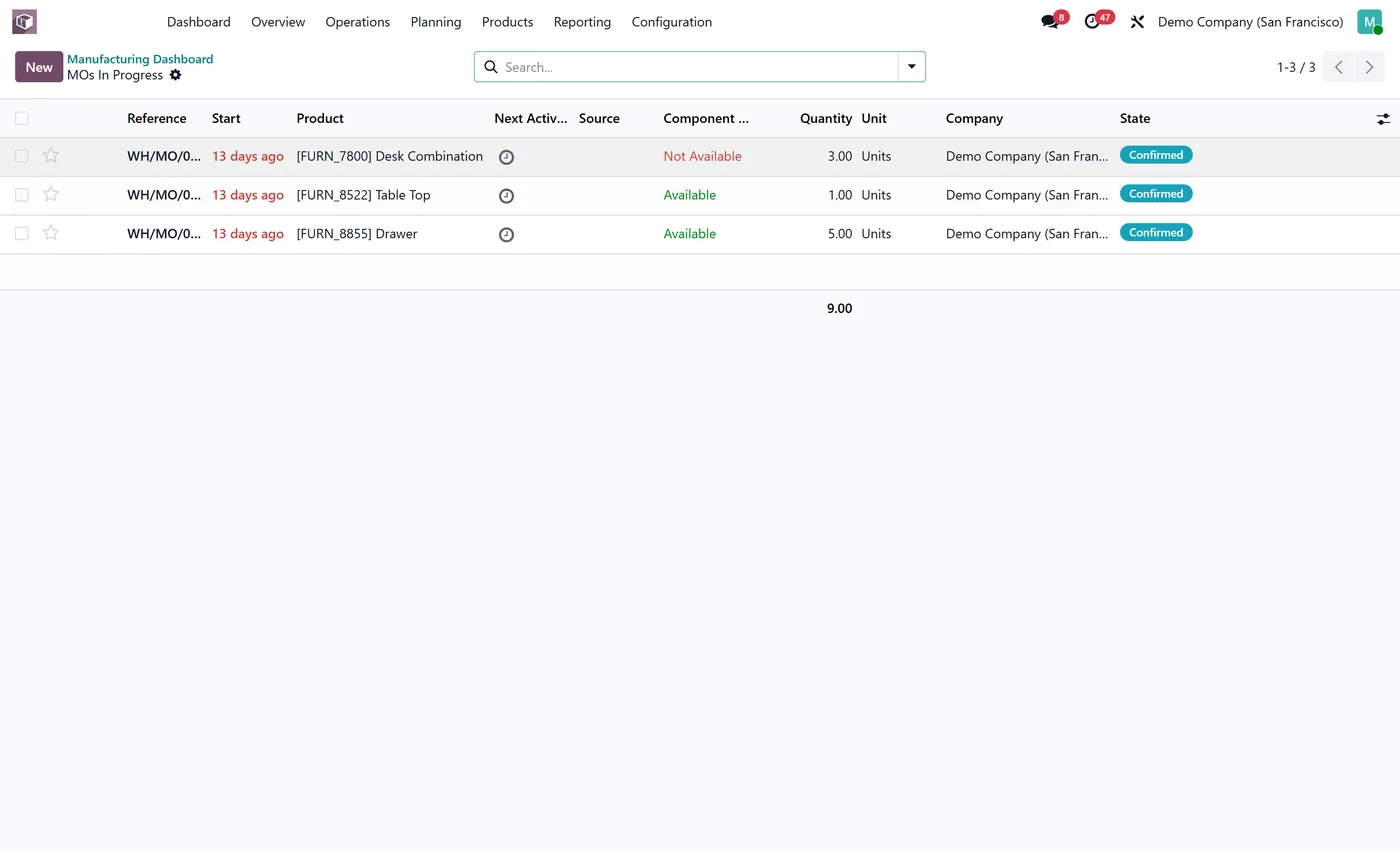Click Confirmed state badge in Table Top row
Viewport: 1400px width, 851px height.
1156,194
